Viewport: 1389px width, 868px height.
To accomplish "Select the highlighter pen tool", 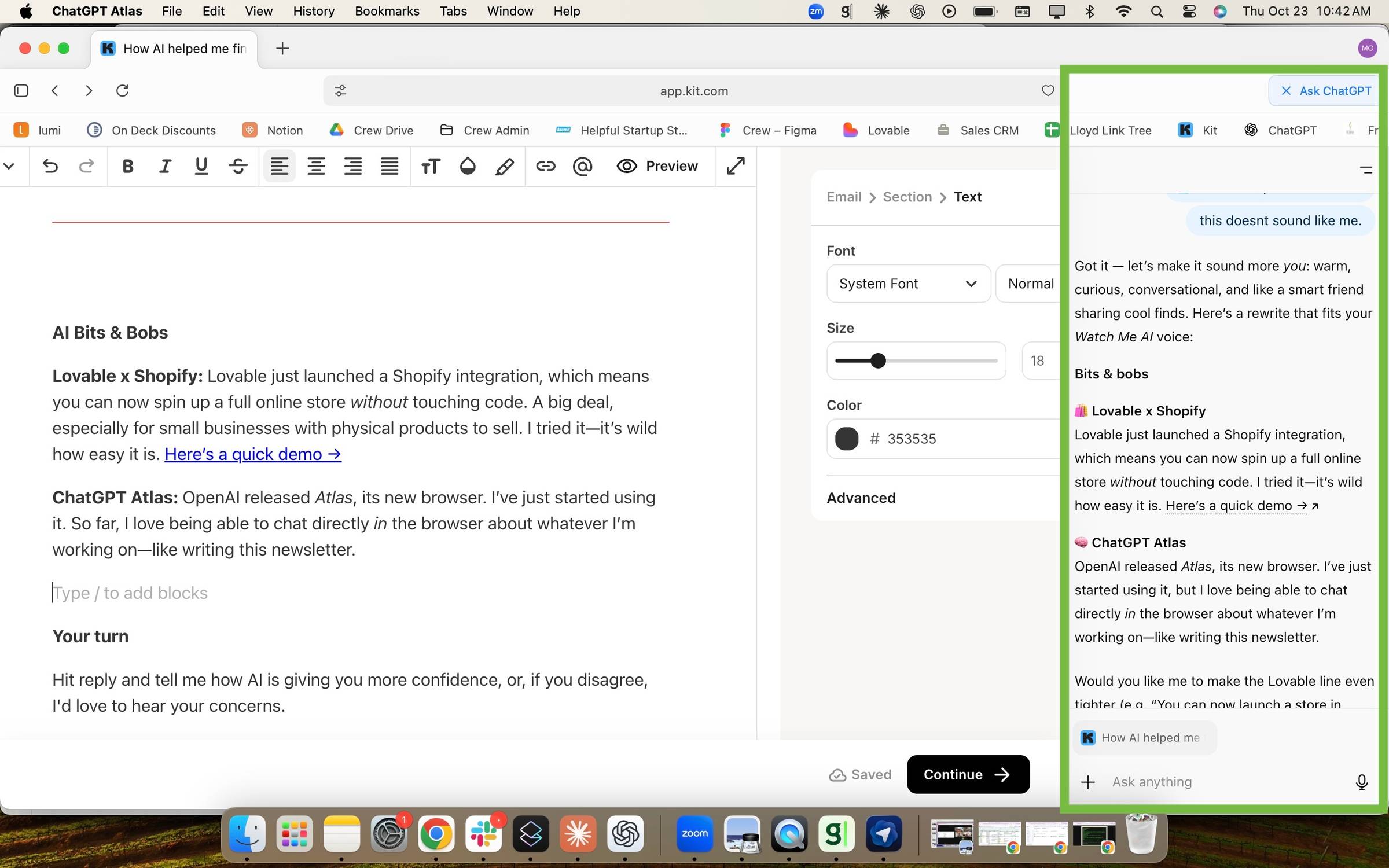I will coord(504,167).
